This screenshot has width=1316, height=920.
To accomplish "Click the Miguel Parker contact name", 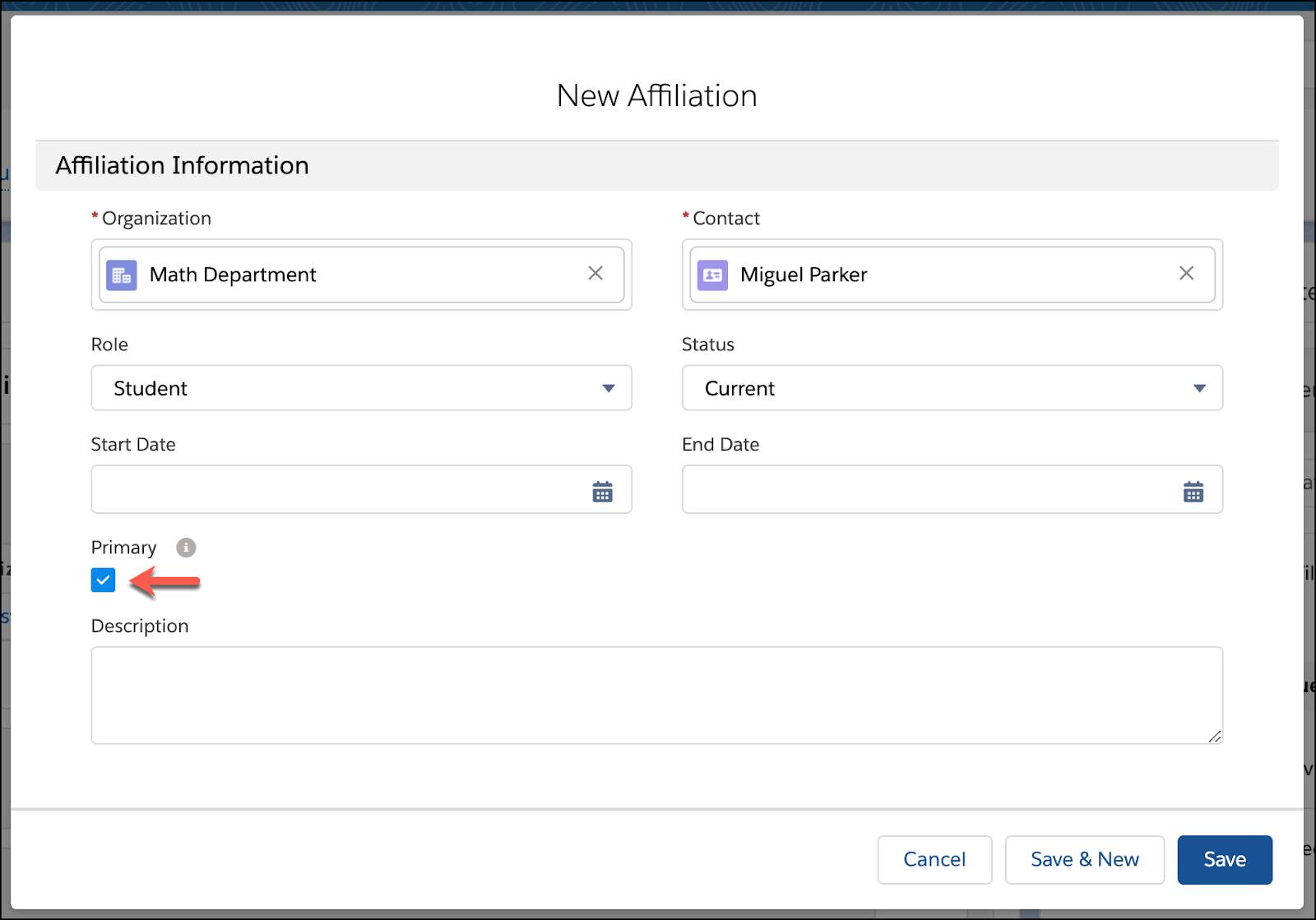I will tap(804, 275).
